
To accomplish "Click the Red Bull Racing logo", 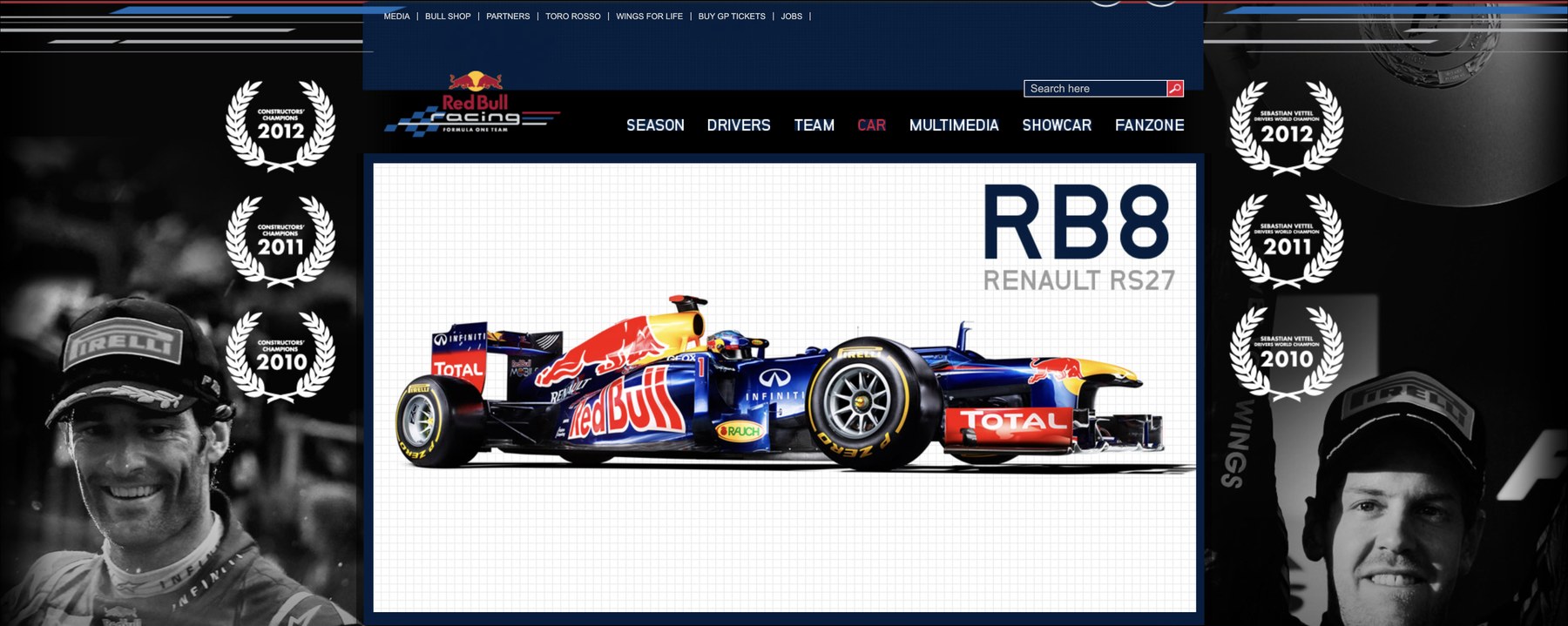I will point(473,104).
